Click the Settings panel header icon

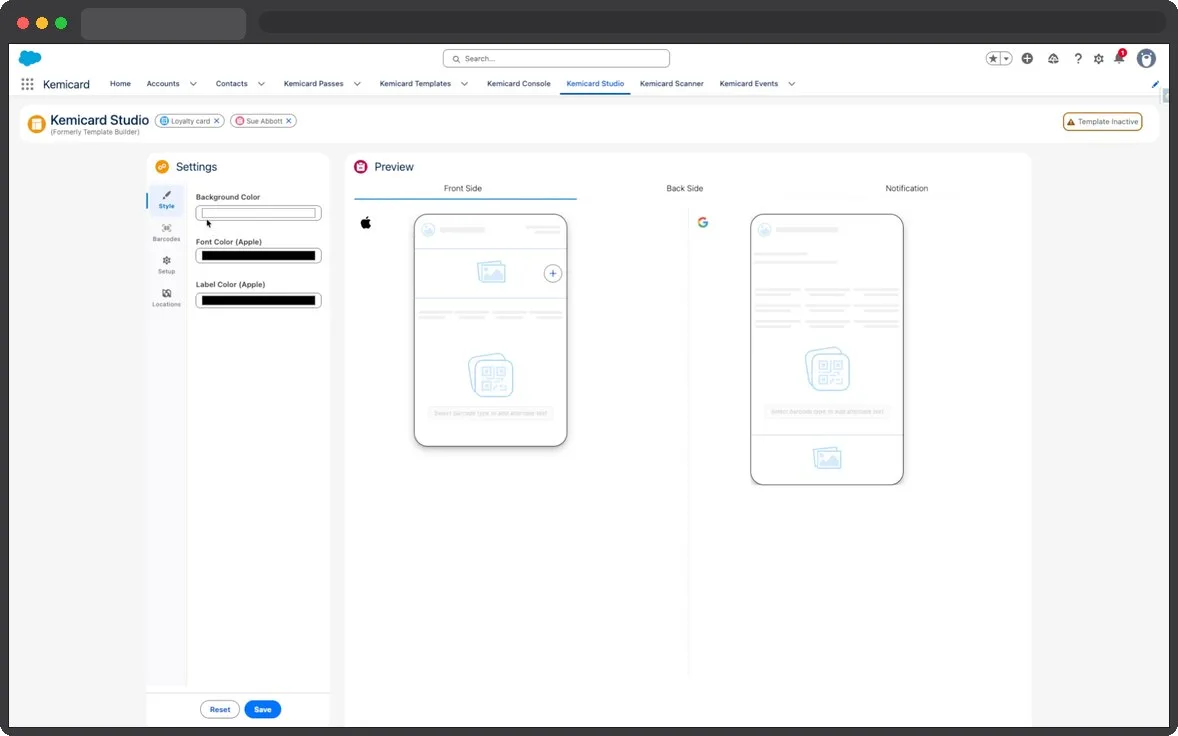[x=162, y=167]
